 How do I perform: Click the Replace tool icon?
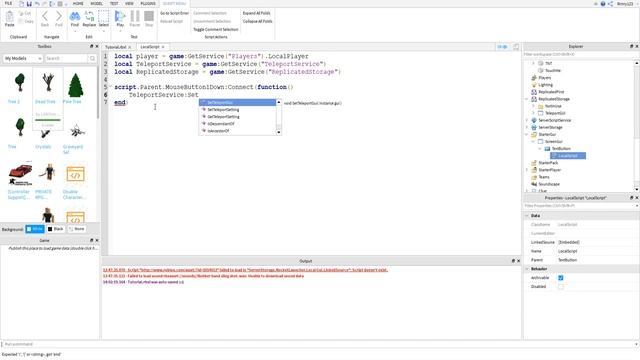pos(89,16)
